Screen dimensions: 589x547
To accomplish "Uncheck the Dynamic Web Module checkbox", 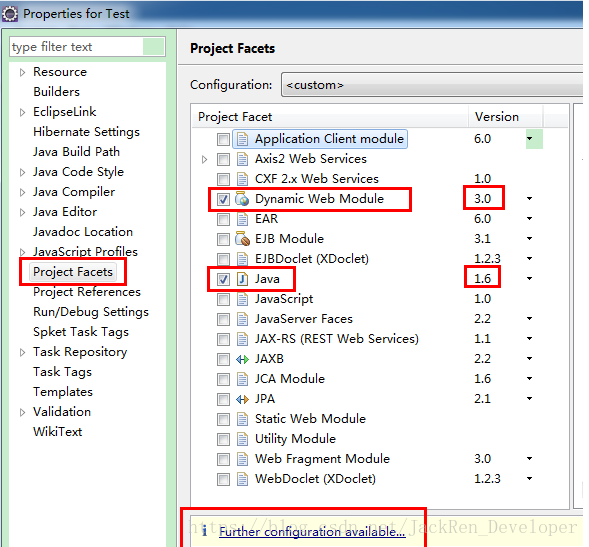I will point(223,199).
